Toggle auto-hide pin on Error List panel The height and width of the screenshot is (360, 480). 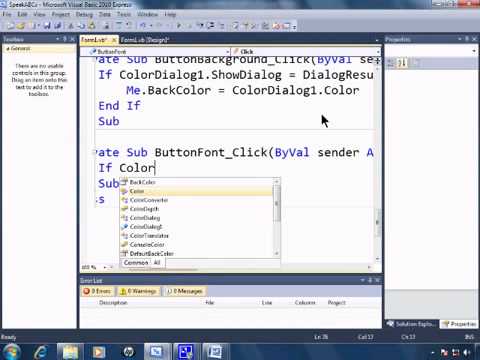click(x=370, y=280)
